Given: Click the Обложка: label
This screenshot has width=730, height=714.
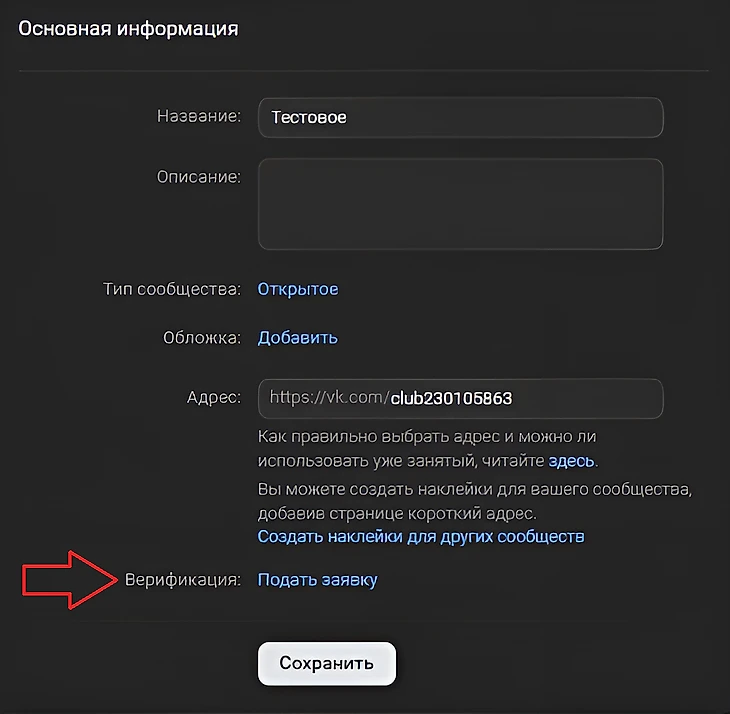Looking at the screenshot, I should click(202, 337).
